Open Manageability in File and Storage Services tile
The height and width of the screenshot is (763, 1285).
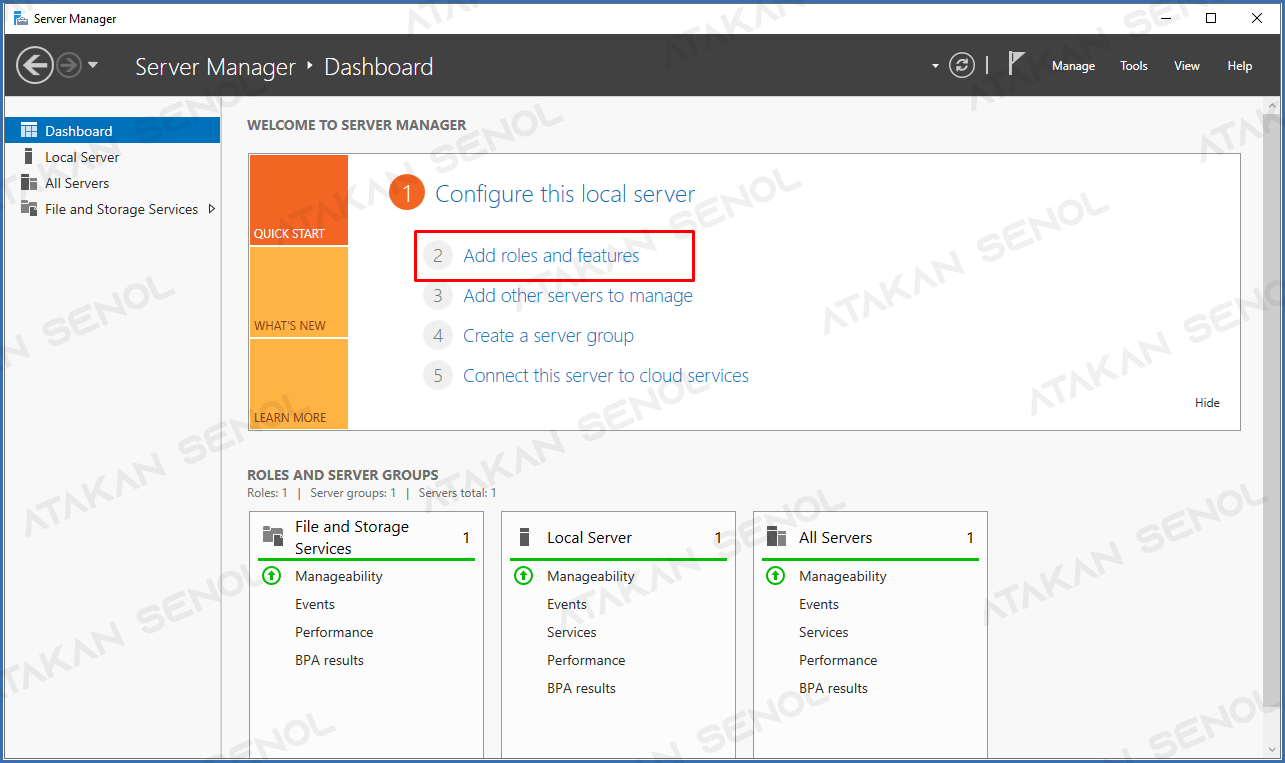tap(338, 576)
